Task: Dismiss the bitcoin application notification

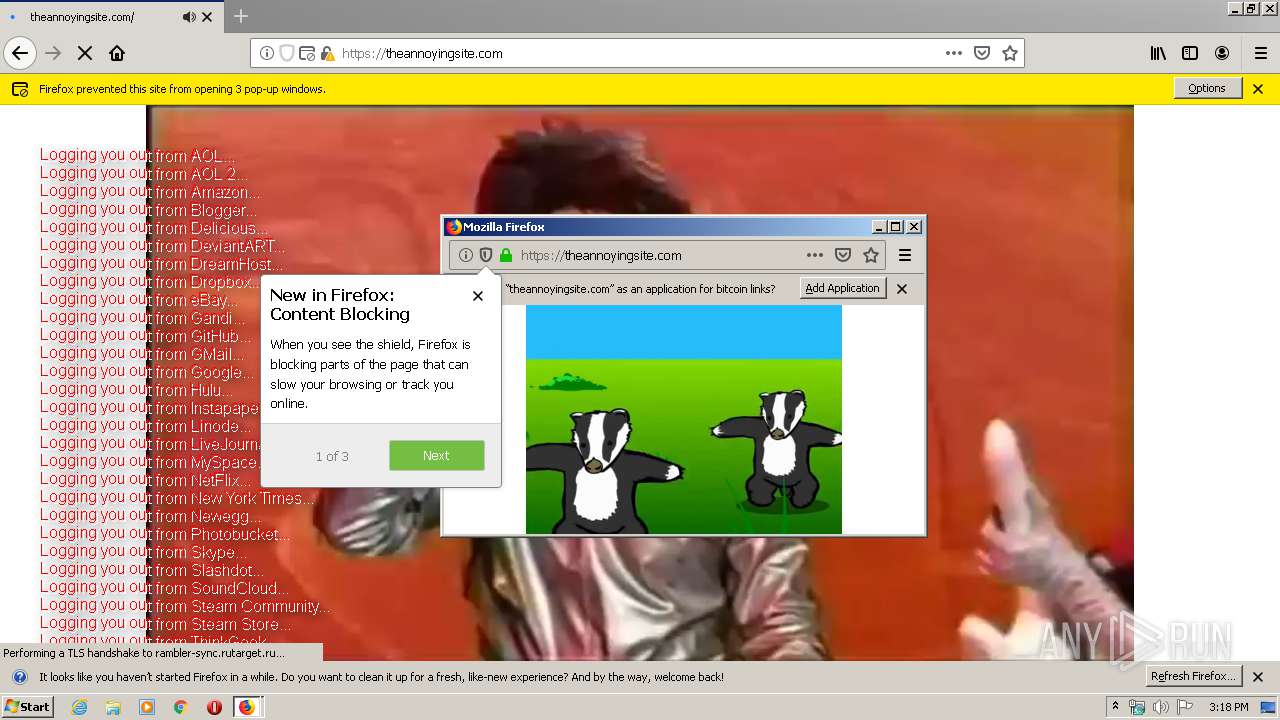Action: click(902, 289)
